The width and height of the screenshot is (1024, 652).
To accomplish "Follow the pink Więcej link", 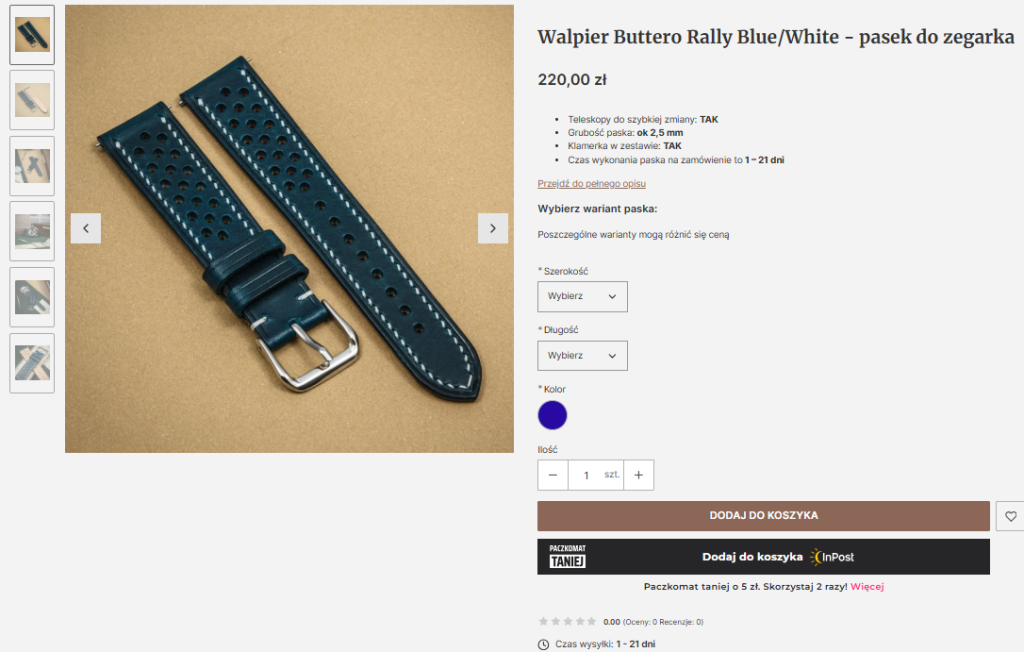I will point(867,587).
